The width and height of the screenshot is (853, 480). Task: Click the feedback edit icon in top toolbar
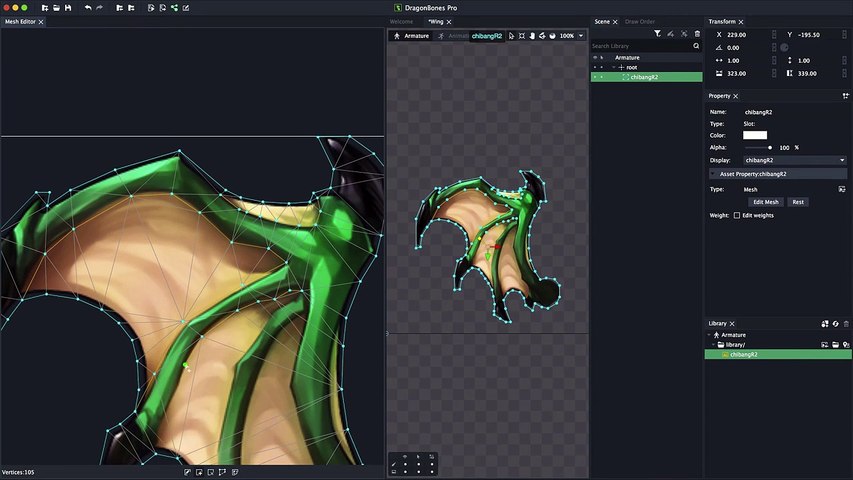(x=186, y=8)
